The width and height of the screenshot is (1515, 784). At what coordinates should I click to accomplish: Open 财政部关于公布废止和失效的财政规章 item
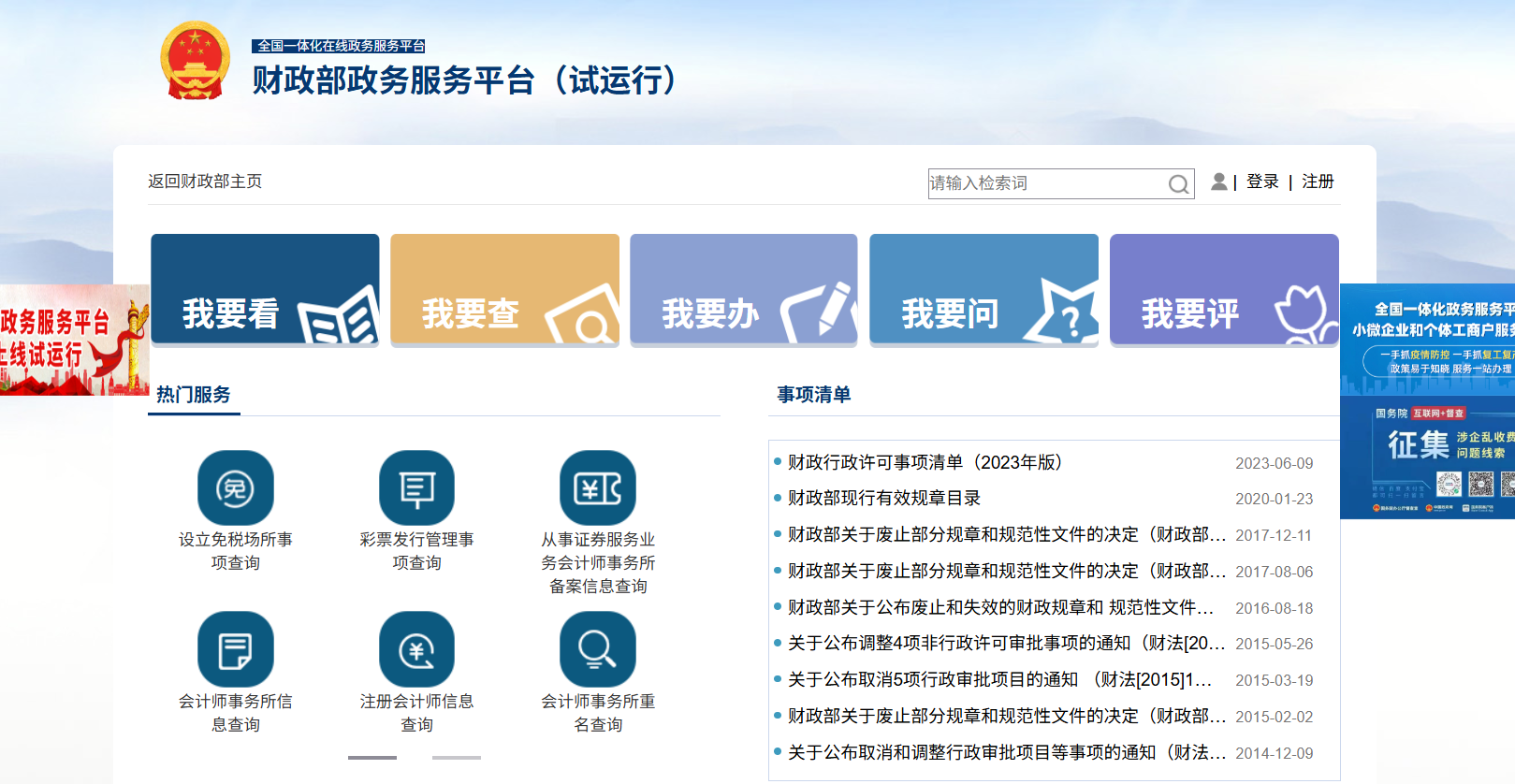pyautogui.click(x=1001, y=607)
